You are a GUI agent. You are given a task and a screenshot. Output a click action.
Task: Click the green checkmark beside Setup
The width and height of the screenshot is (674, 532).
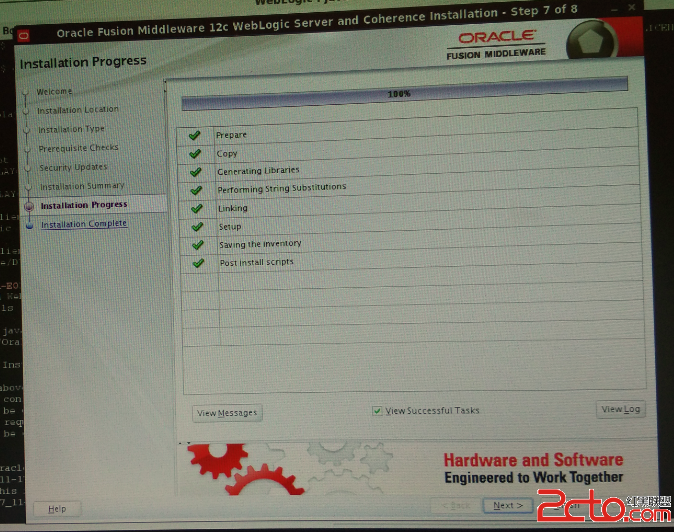(197, 226)
